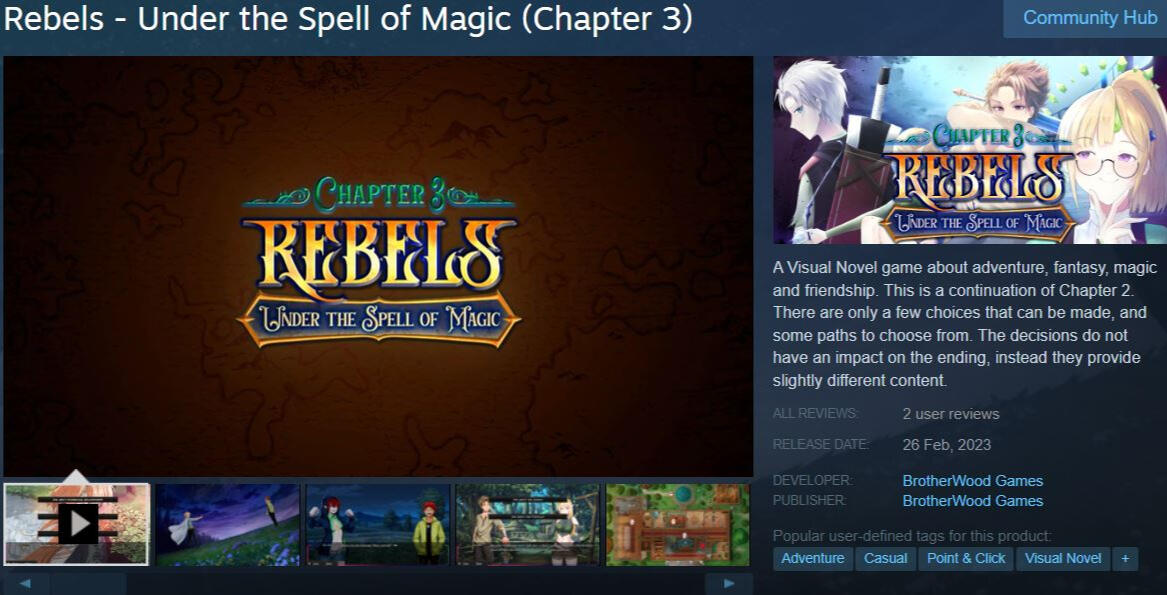
Task: View the 2 user reviews
Action: tap(951, 414)
